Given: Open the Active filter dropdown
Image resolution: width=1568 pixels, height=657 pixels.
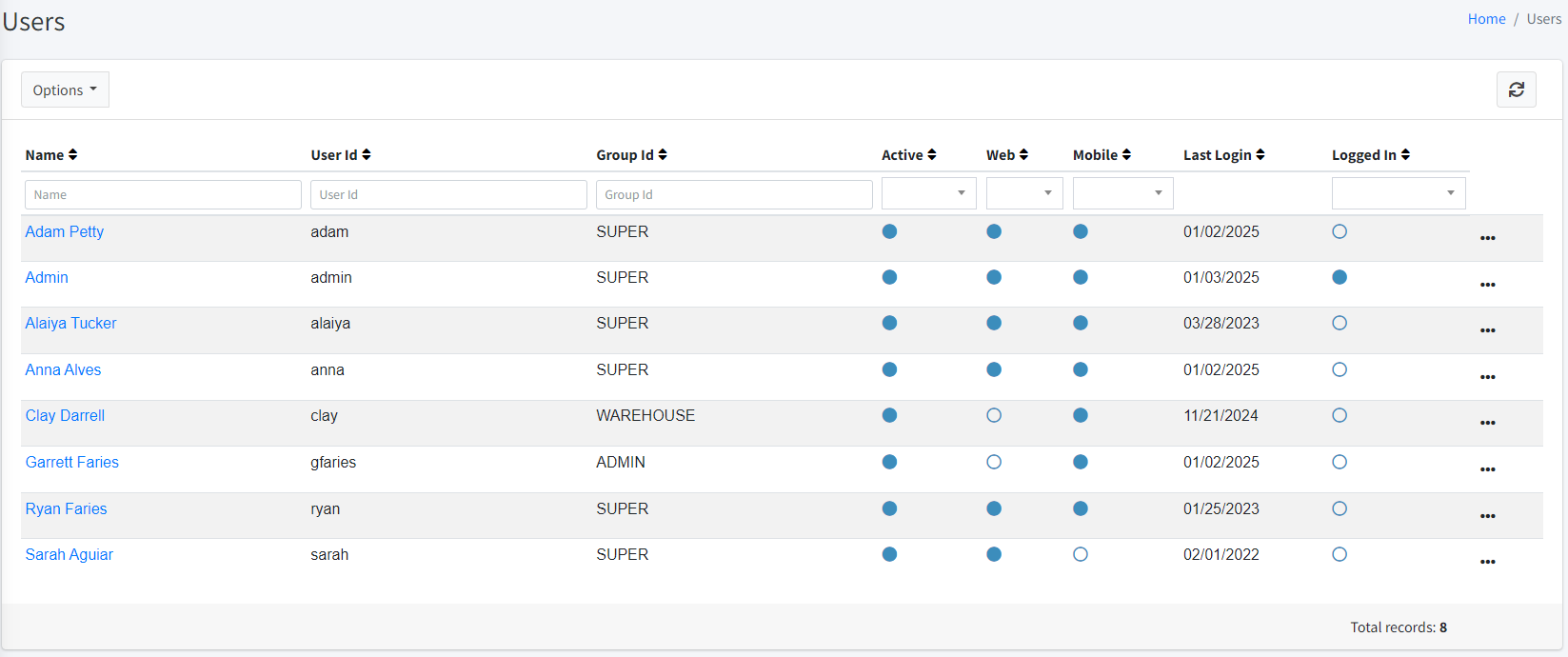Looking at the screenshot, I should [928, 193].
